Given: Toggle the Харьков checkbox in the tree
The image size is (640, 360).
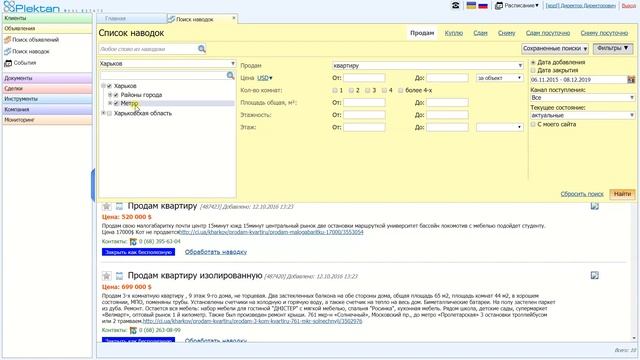Looking at the screenshot, I should click(x=109, y=86).
